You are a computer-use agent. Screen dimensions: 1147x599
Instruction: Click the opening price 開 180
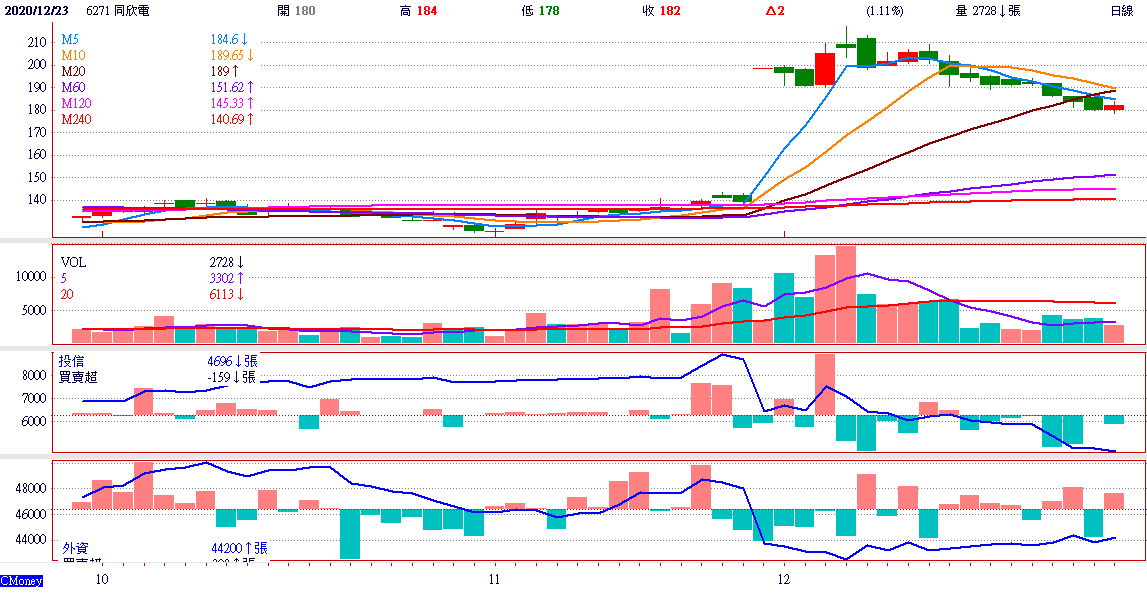tap(296, 11)
